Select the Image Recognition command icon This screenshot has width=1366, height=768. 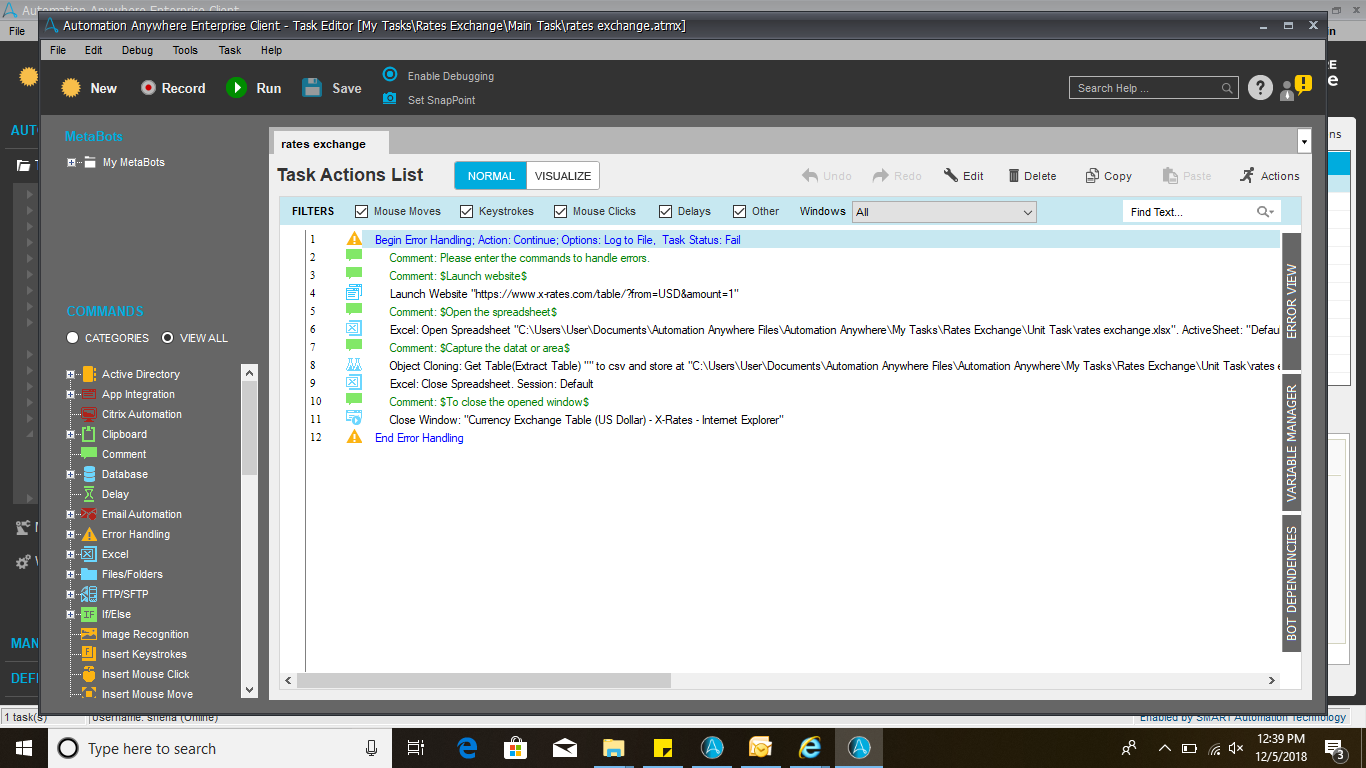[89, 634]
